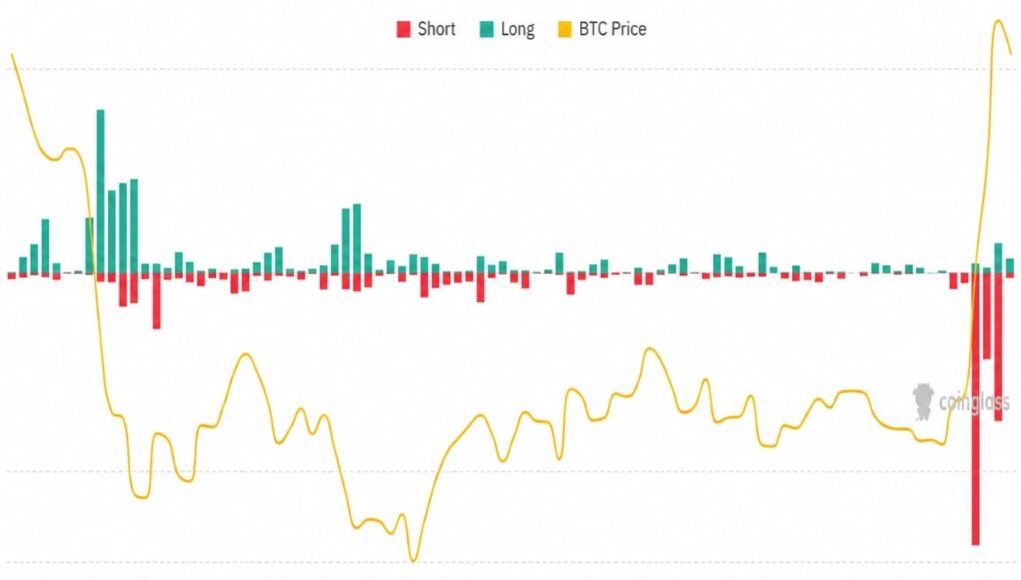
Task: Toggle the Short series legend label
Action: (x=436, y=29)
